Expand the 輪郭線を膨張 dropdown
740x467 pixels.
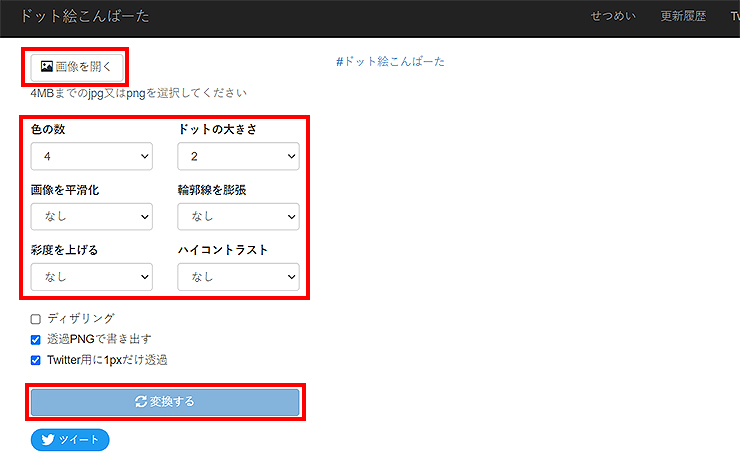coord(238,217)
